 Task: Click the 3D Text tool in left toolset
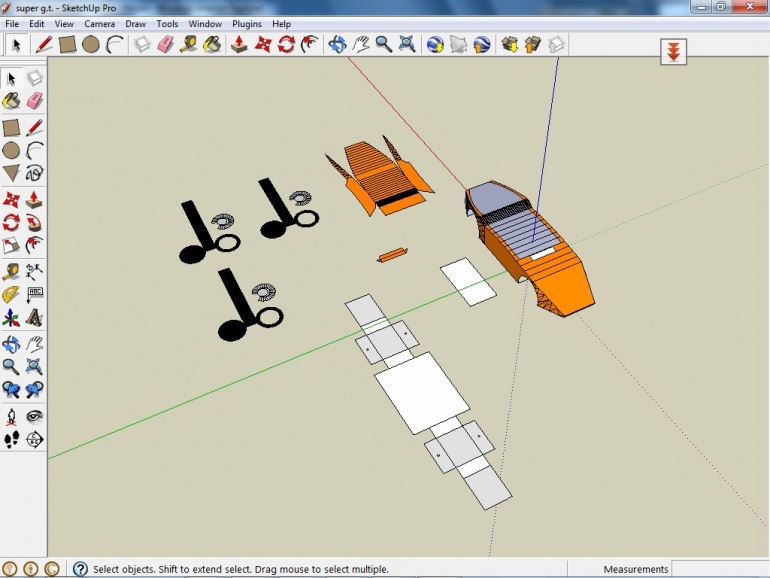tap(34, 317)
